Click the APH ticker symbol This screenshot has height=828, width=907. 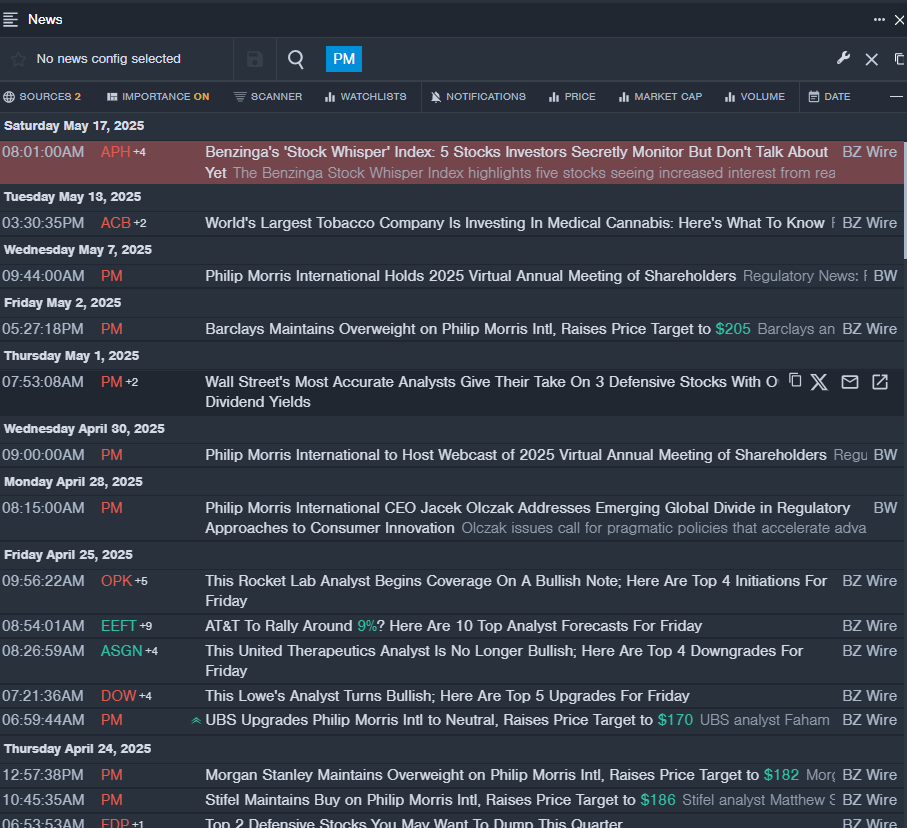[115, 152]
